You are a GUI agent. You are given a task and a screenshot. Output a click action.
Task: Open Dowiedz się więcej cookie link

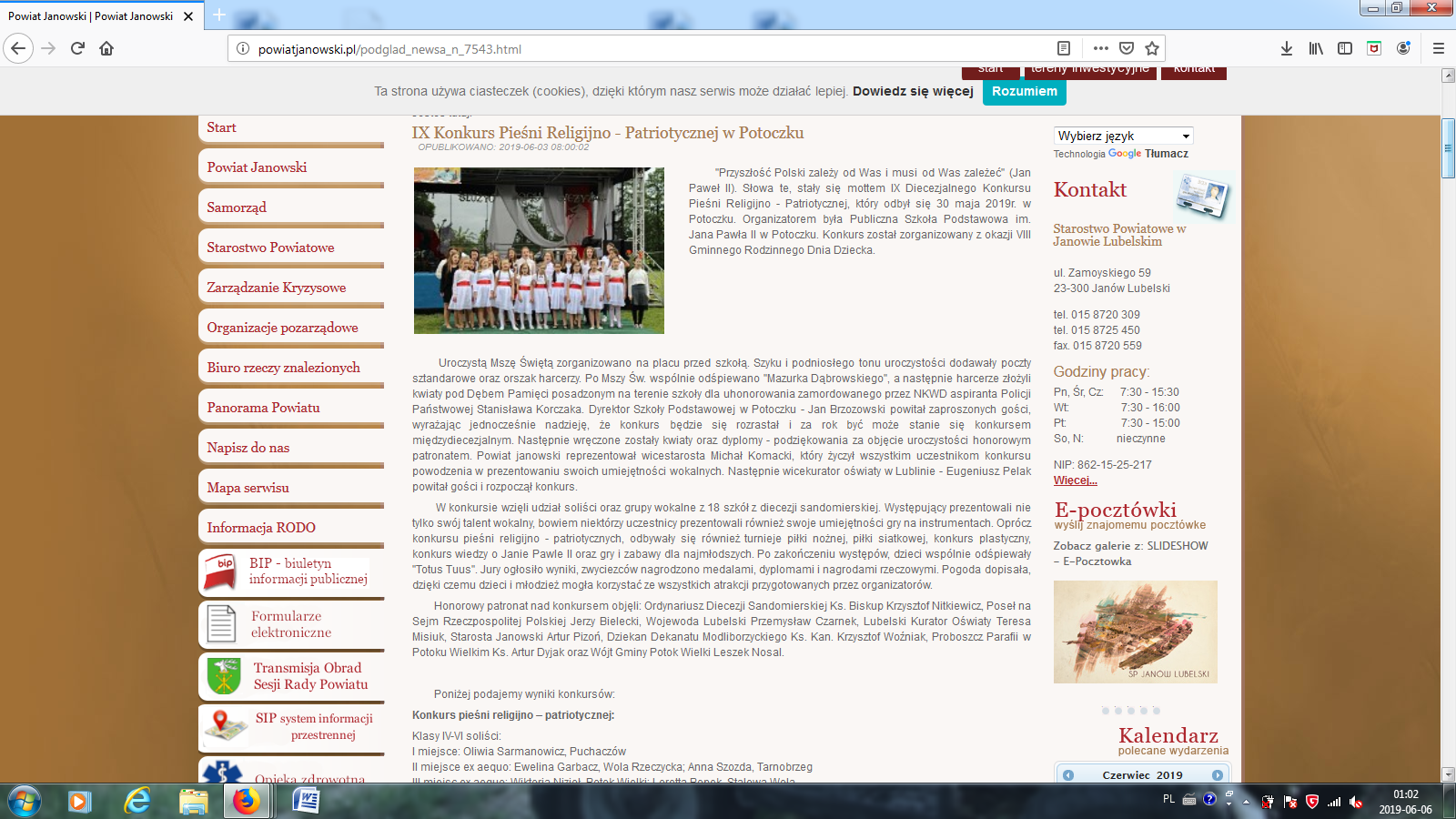[913, 91]
